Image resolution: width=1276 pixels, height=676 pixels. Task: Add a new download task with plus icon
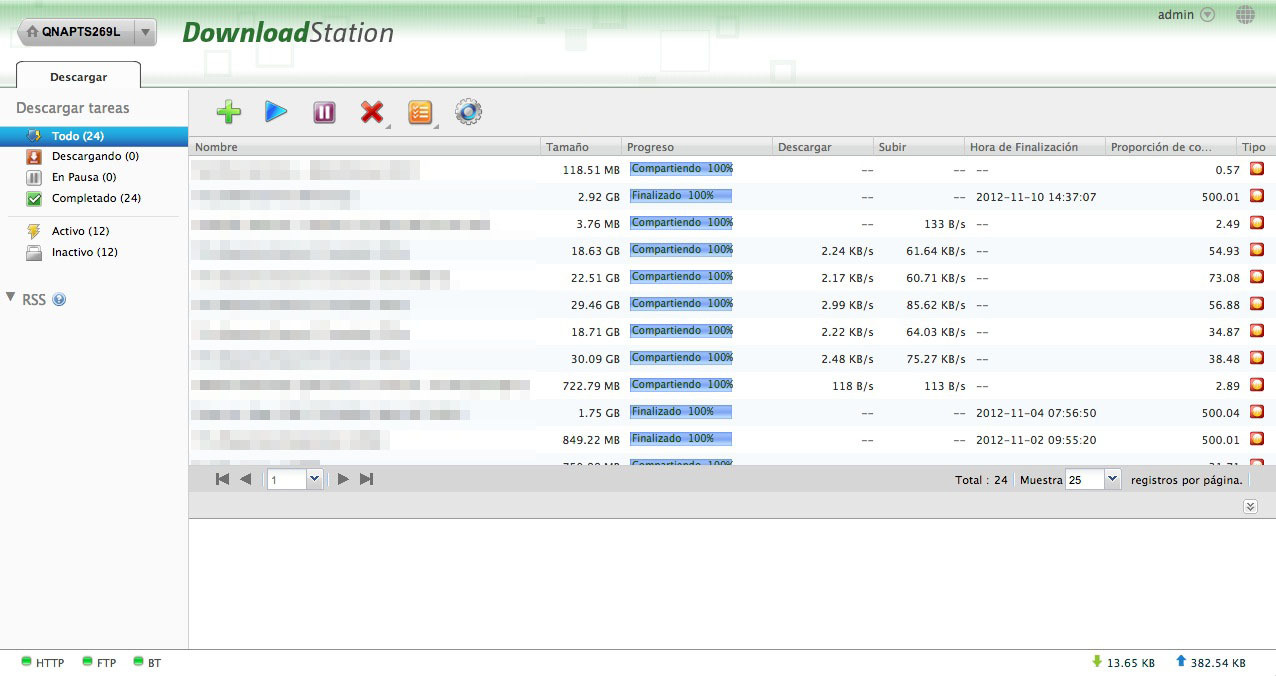(229, 112)
